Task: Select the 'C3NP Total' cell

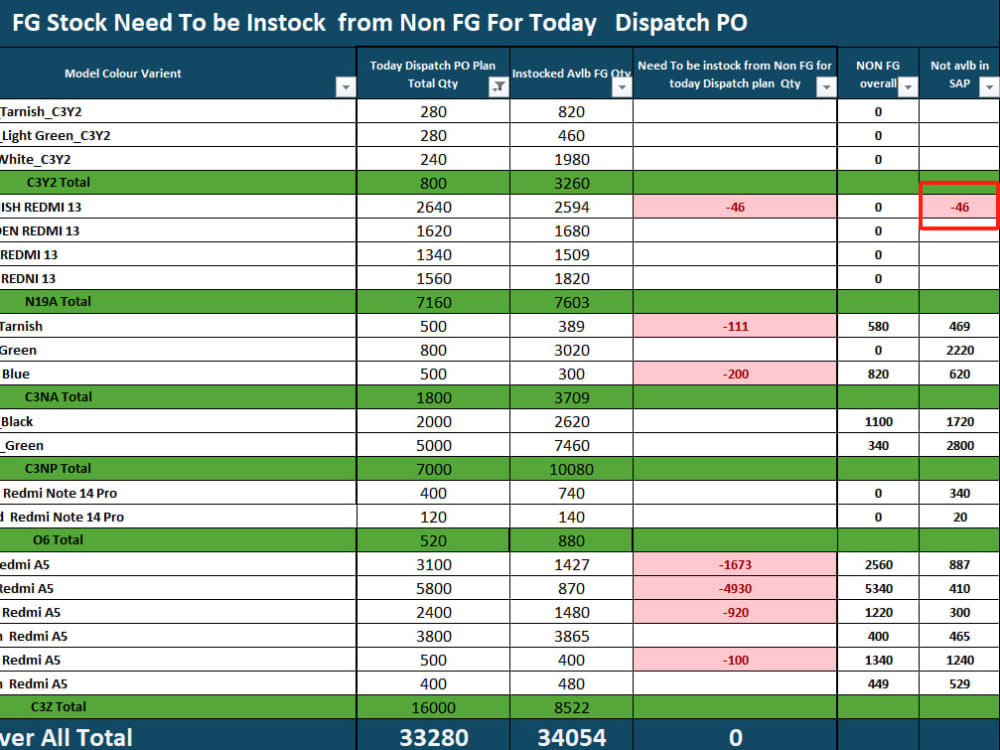Action: pos(177,469)
